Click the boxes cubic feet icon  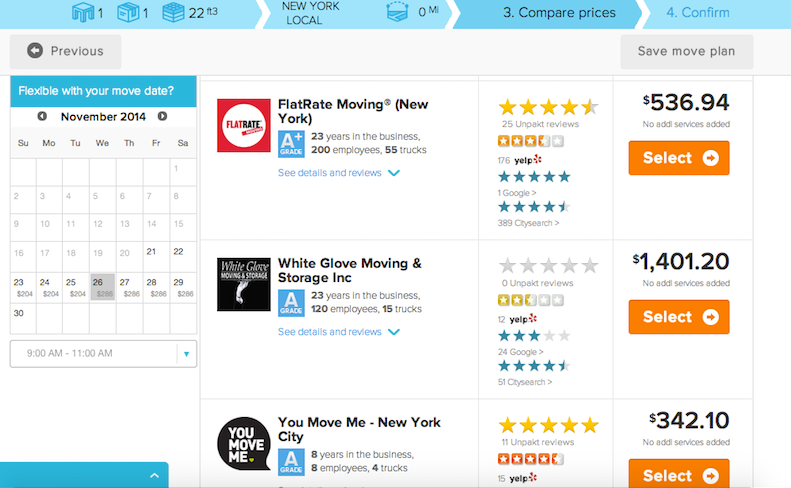pos(173,13)
